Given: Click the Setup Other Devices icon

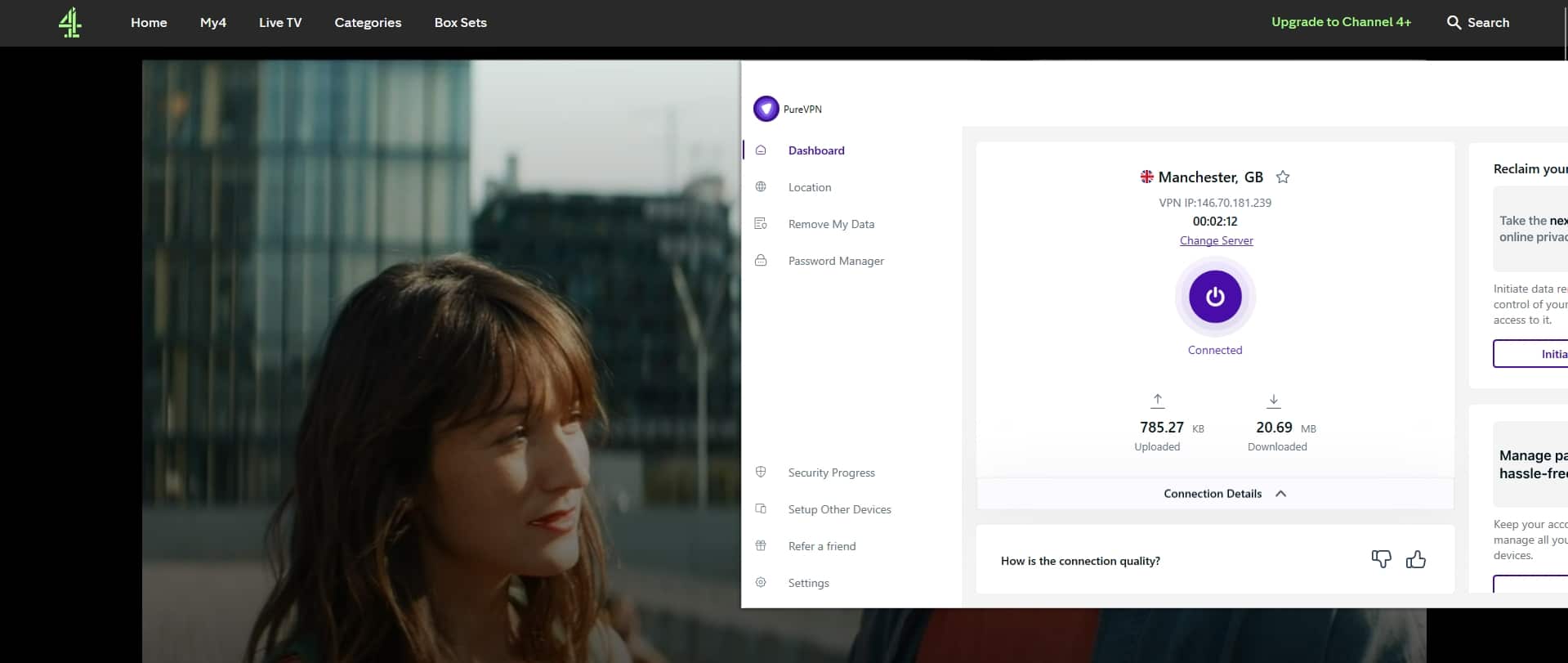Looking at the screenshot, I should 761,509.
